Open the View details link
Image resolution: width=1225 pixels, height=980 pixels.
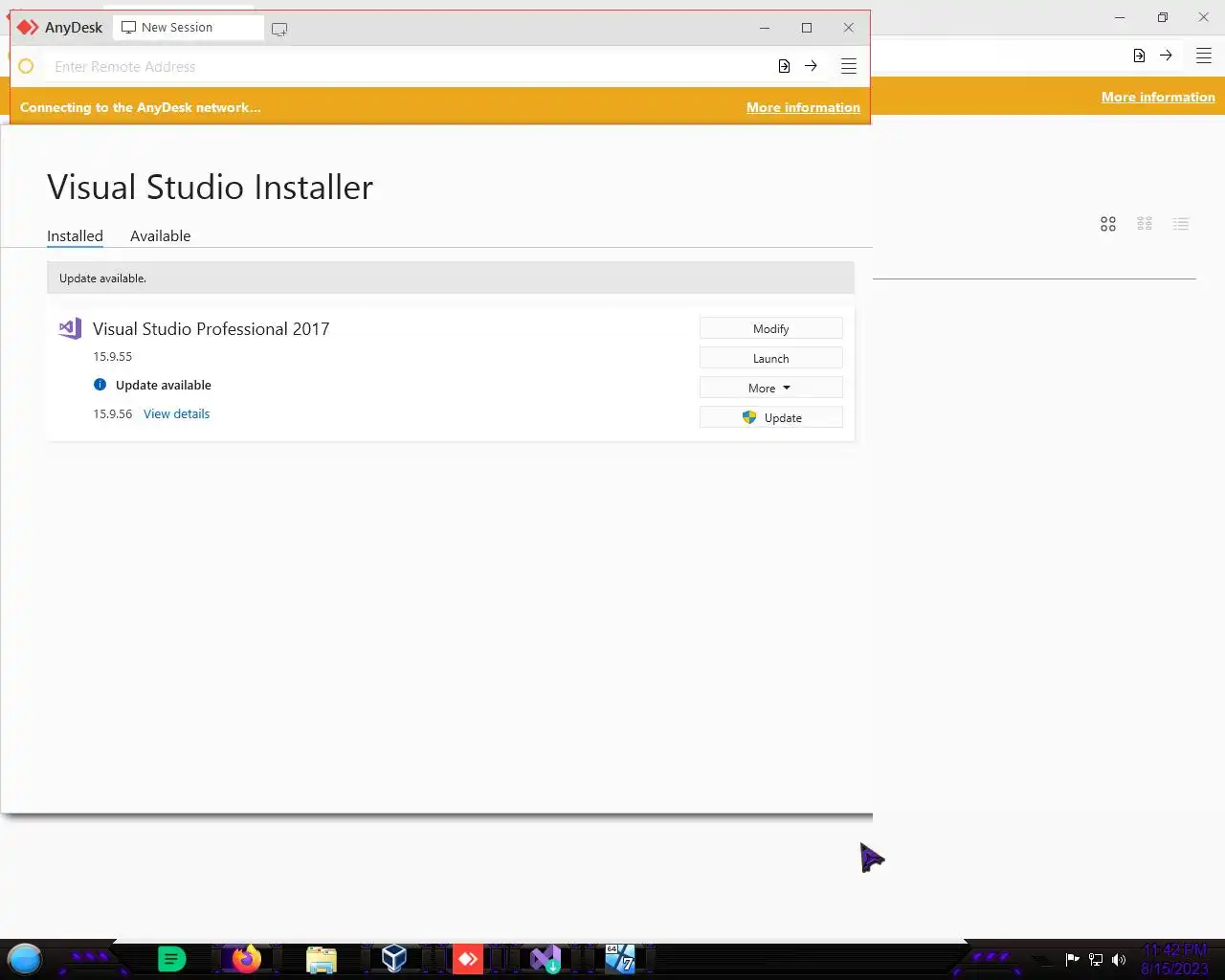[x=176, y=413]
